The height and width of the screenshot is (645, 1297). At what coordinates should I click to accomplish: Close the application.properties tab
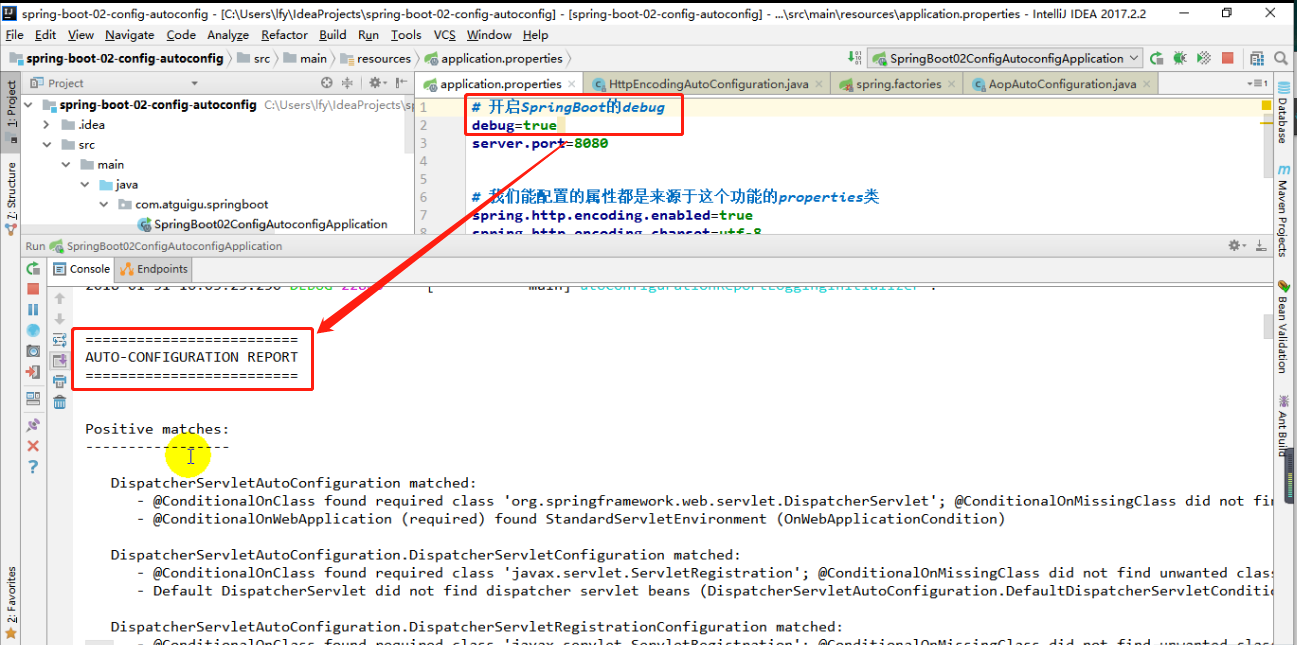coord(572,84)
